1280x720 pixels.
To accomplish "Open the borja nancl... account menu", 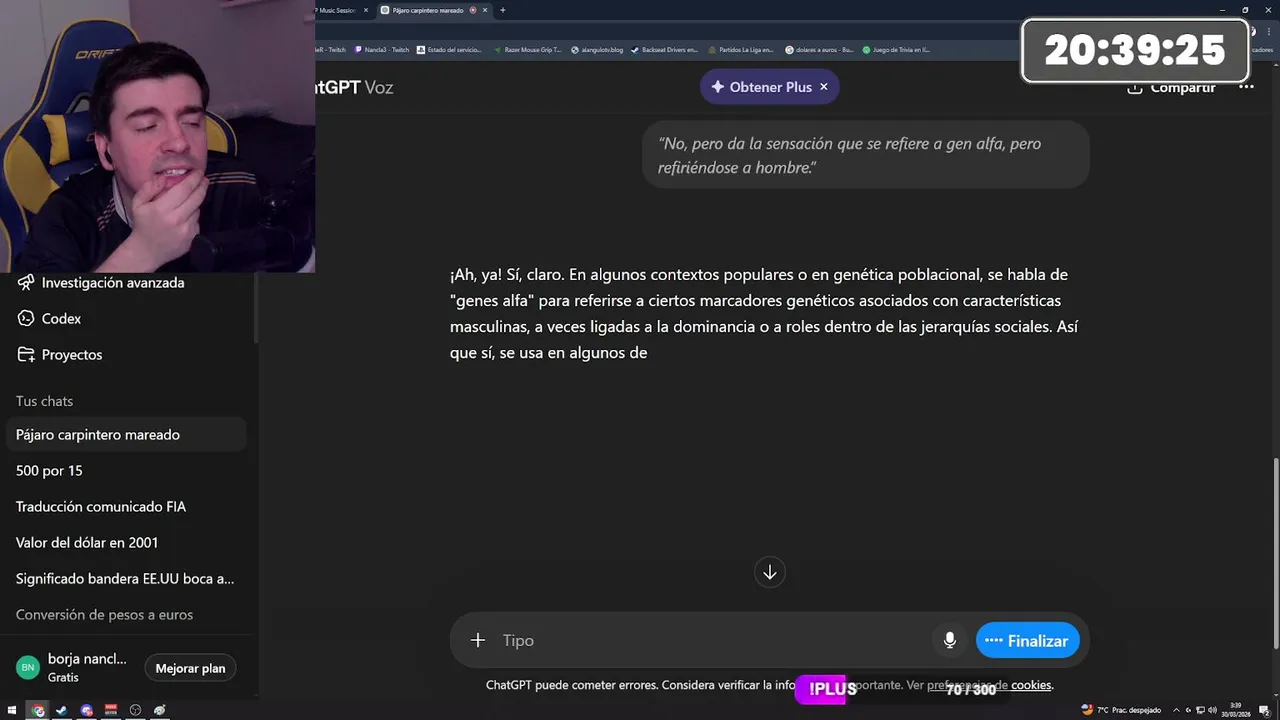I will coord(72,668).
